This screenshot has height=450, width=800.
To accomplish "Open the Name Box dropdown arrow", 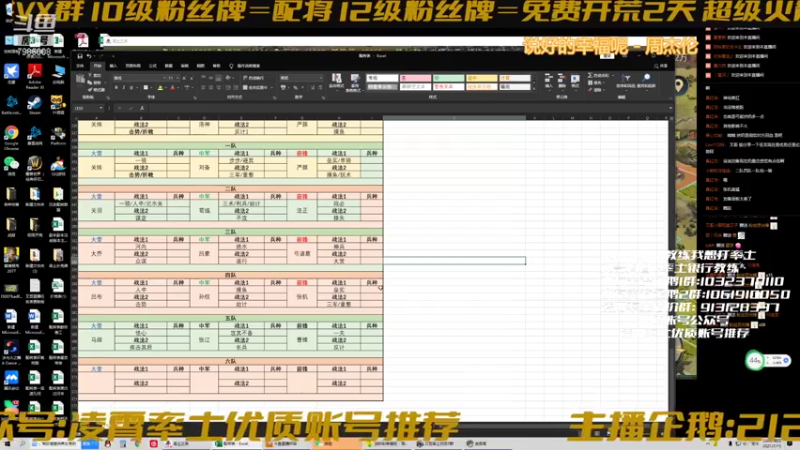I will tap(101, 108).
